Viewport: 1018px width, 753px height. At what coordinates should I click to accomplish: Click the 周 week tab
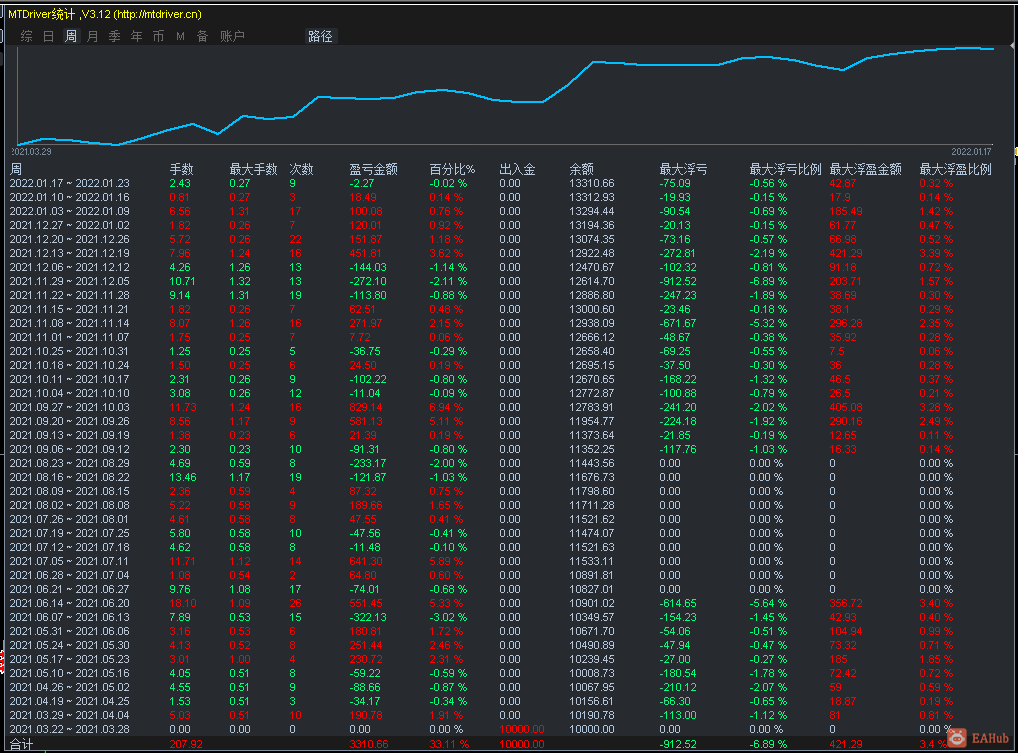point(71,36)
